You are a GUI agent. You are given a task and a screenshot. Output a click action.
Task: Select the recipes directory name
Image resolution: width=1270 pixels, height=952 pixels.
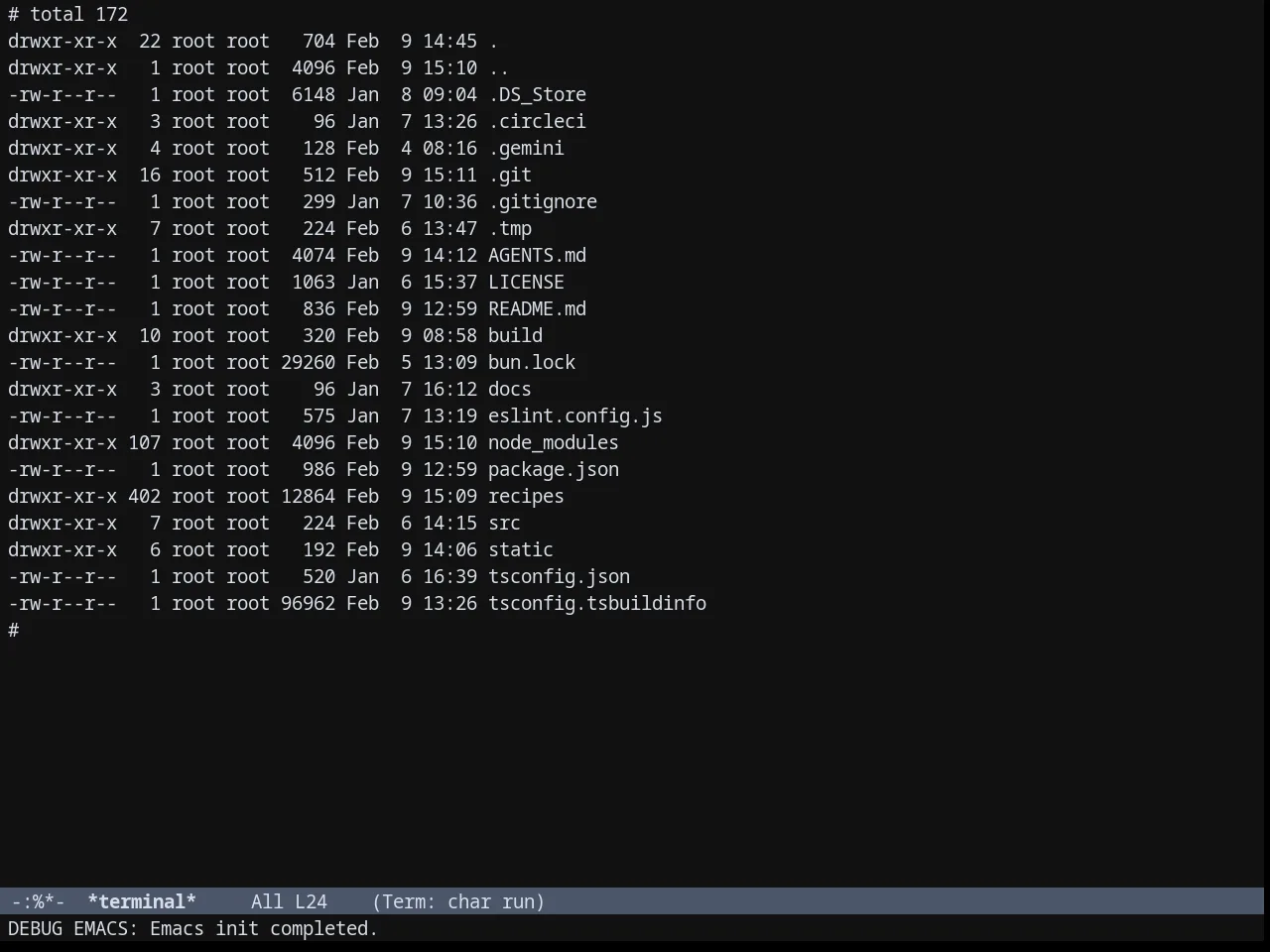pyautogui.click(x=526, y=496)
